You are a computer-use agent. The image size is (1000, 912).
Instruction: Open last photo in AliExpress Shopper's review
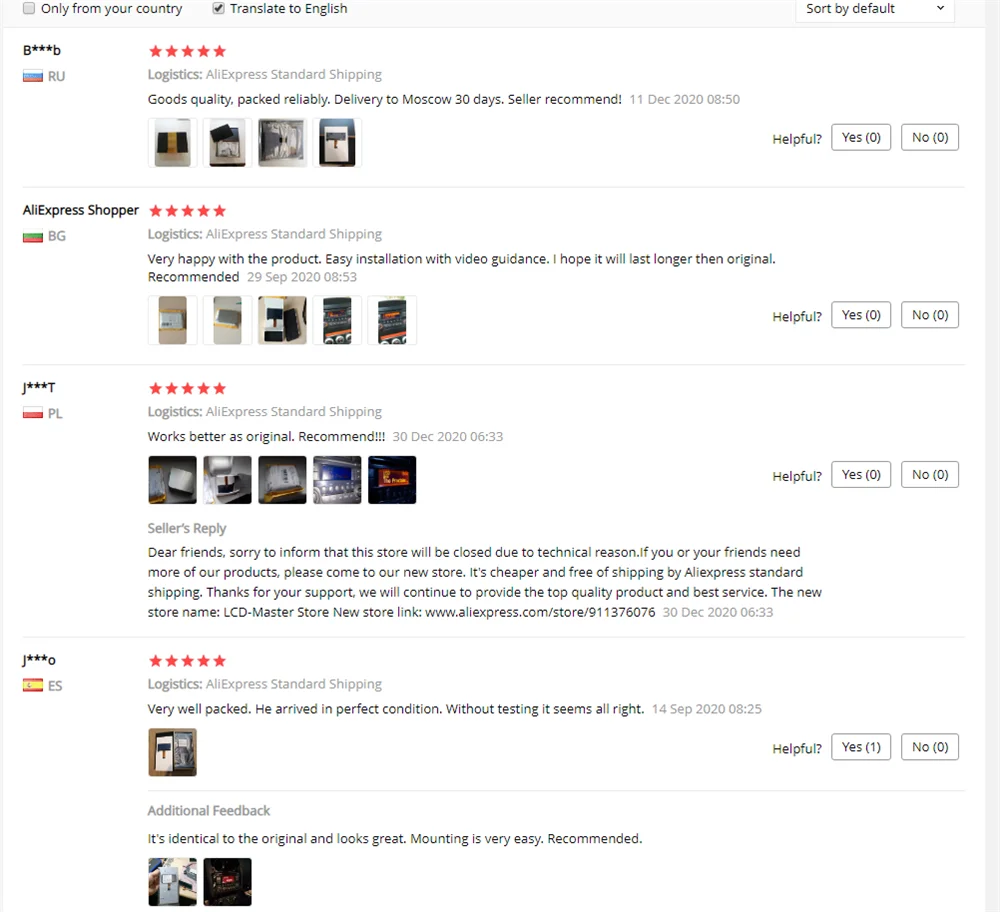pyautogui.click(x=392, y=320)
